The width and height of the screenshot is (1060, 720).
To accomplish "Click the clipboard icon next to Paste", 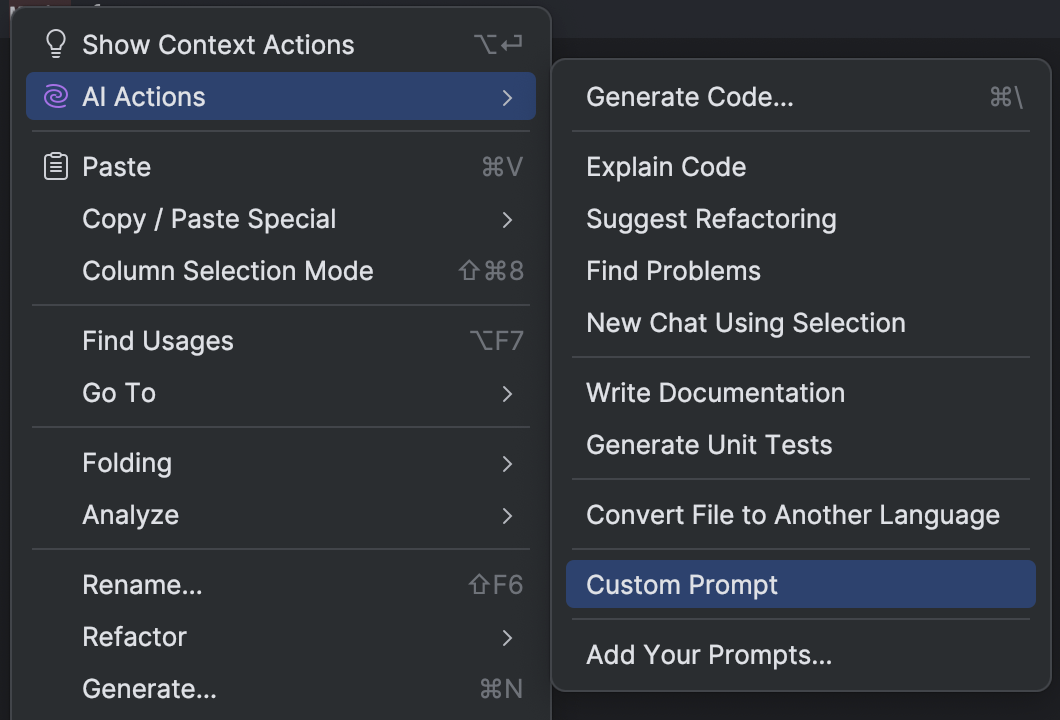I will coord(56,167).
